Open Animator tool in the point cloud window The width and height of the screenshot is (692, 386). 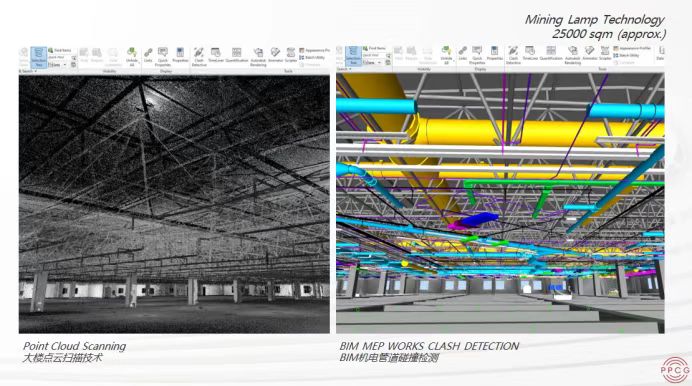[275, 55]
